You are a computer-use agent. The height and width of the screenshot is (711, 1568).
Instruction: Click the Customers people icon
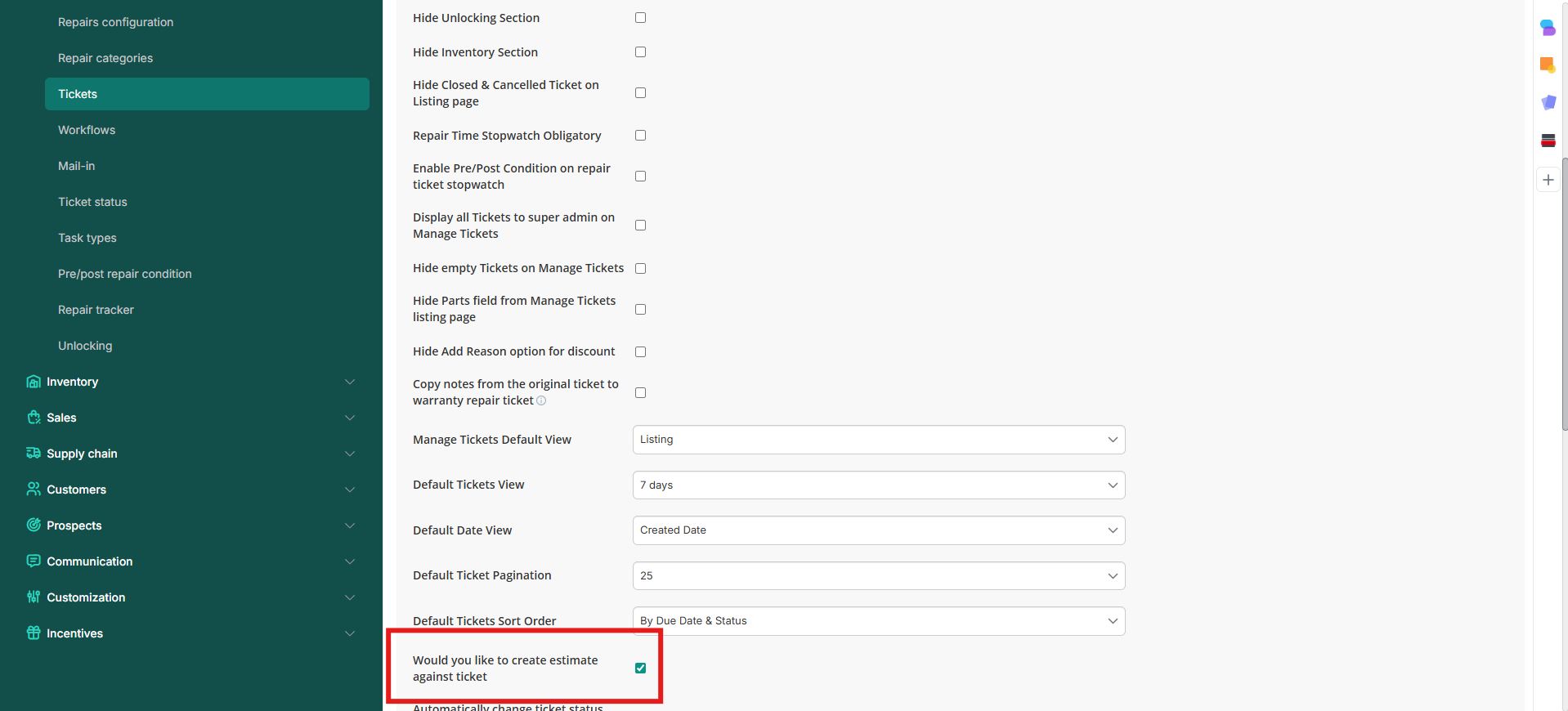[x=34, y=490]
